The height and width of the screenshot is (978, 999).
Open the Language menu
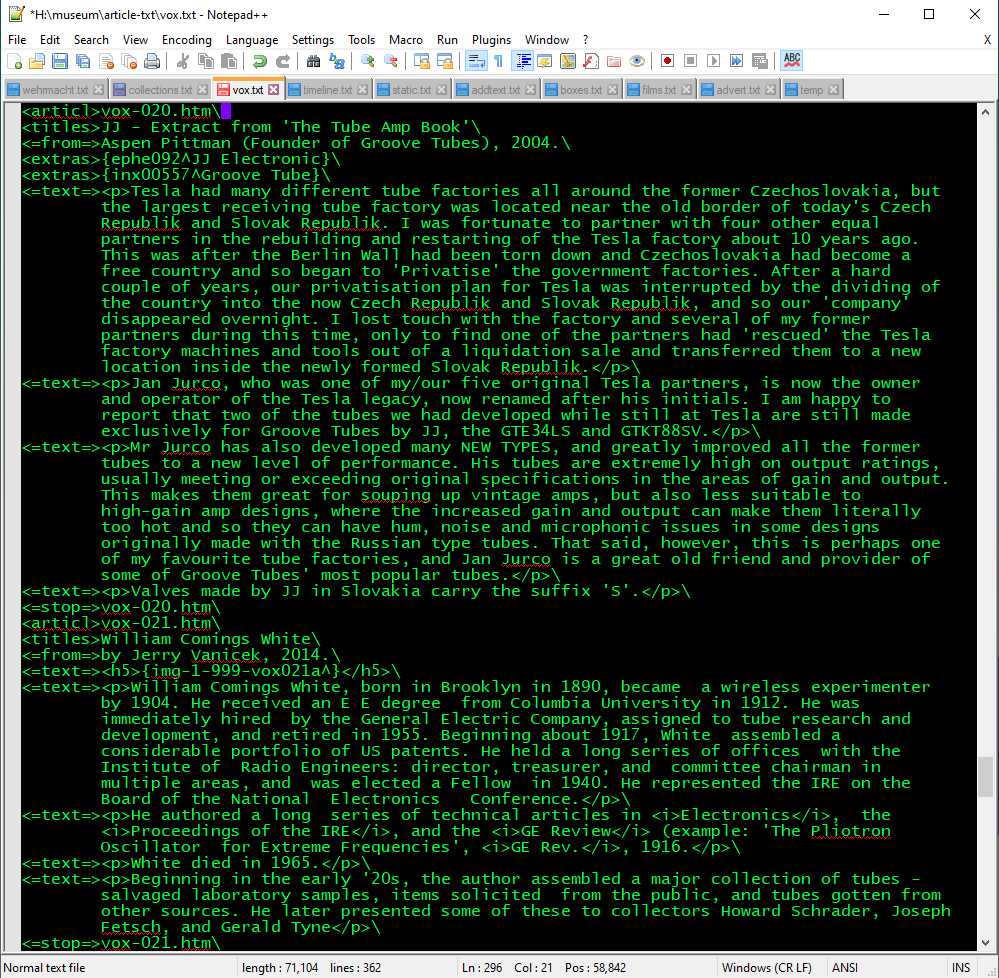pos(252,40)
